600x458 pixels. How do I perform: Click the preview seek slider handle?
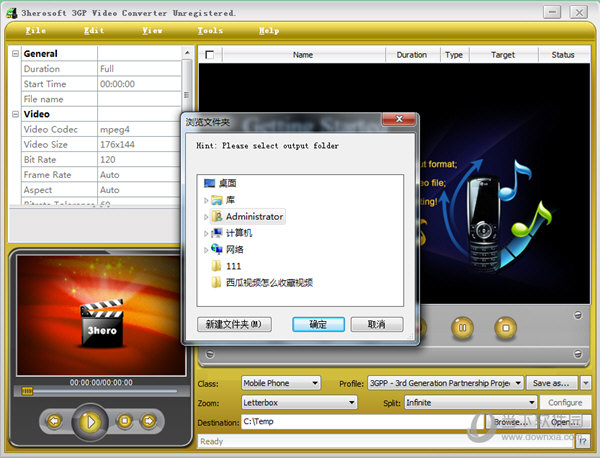(x=27, y=391)
